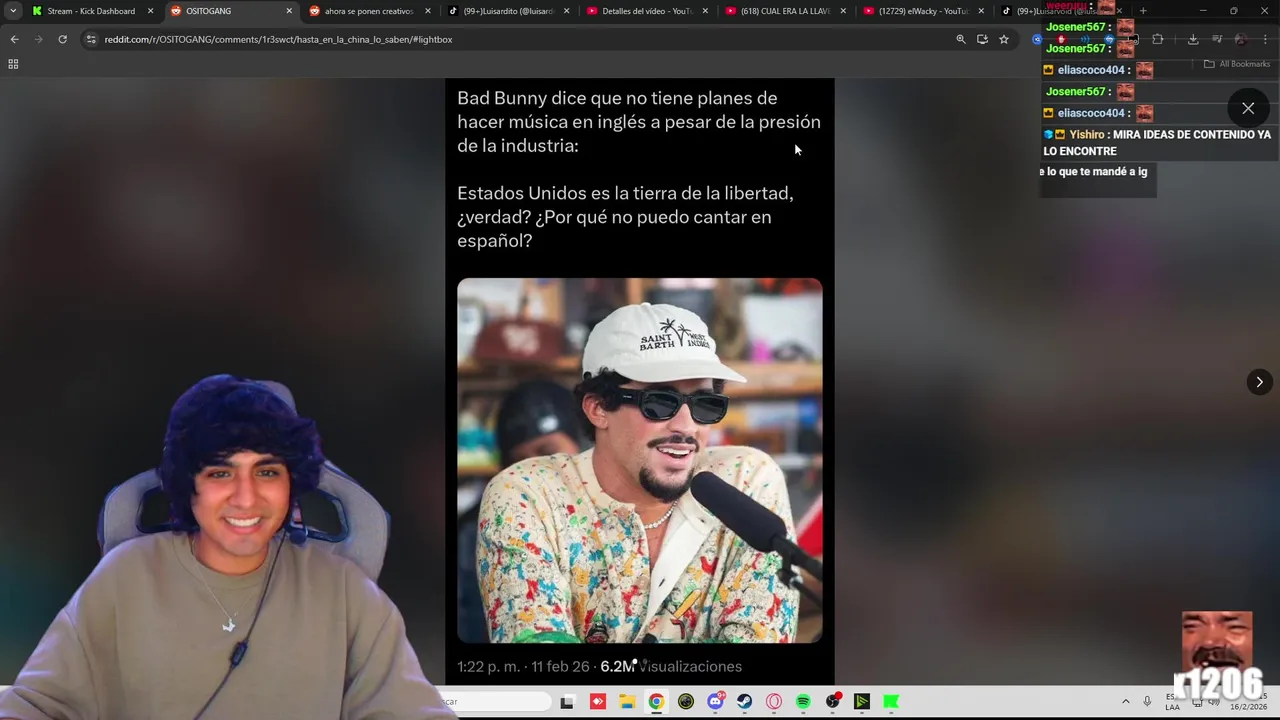Open OBS Studio from the taskbar
The width and height of the screenshot is (1280, 720).
tap(833, 702)
